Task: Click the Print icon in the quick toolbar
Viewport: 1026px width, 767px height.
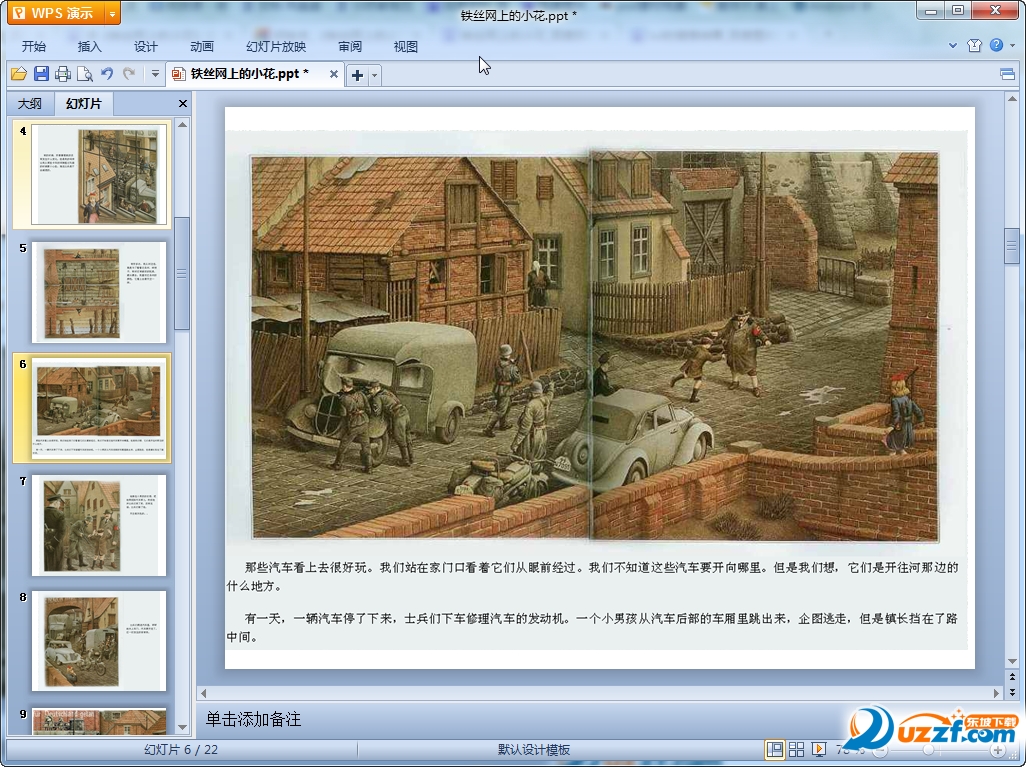Action: pos(63,74)
